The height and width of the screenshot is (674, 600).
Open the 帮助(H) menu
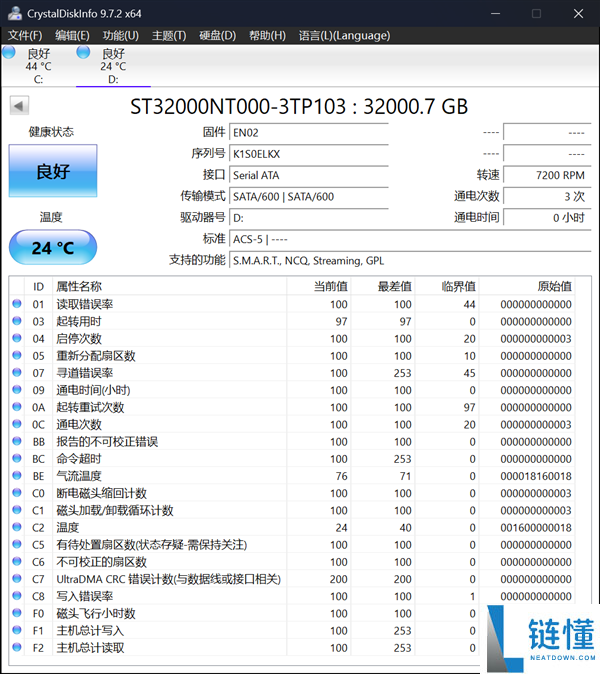coord(267,35)
